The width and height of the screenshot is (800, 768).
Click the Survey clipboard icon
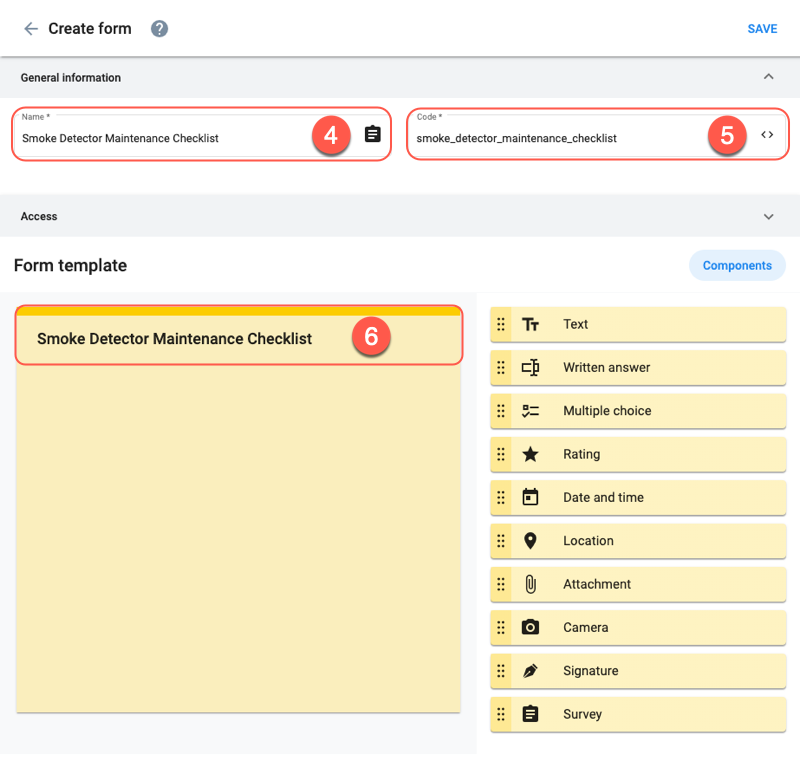pyautogui.click(x=530, y=714)
